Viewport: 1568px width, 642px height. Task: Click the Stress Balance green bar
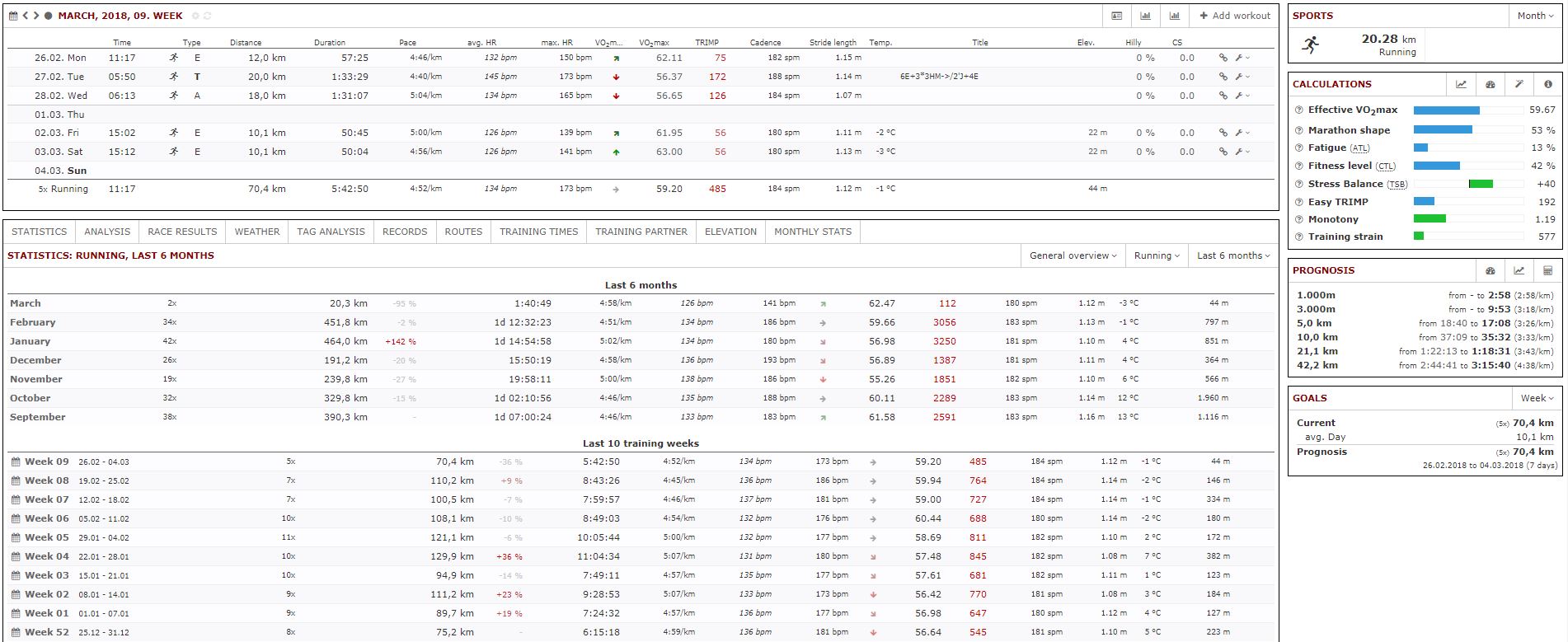point(1481,184)
